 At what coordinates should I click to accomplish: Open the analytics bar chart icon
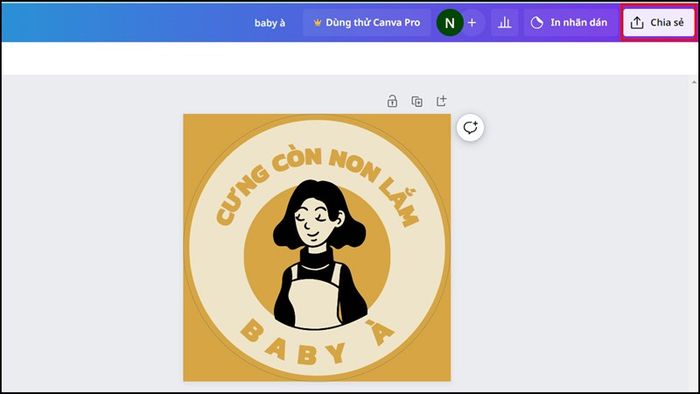(x=504, y=23)
